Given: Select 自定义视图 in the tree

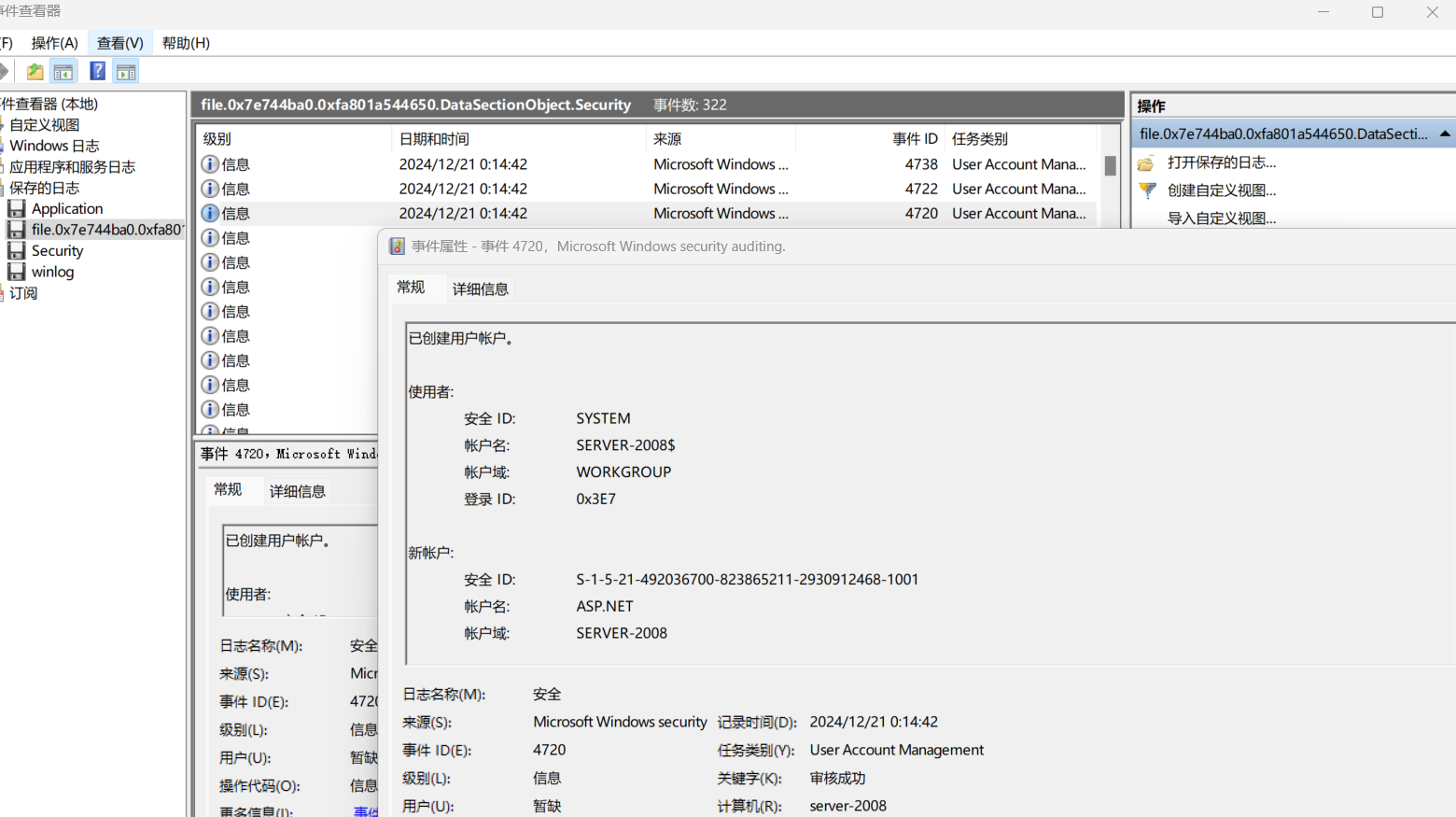Looking at the screenshot, I should pos(44,125).
